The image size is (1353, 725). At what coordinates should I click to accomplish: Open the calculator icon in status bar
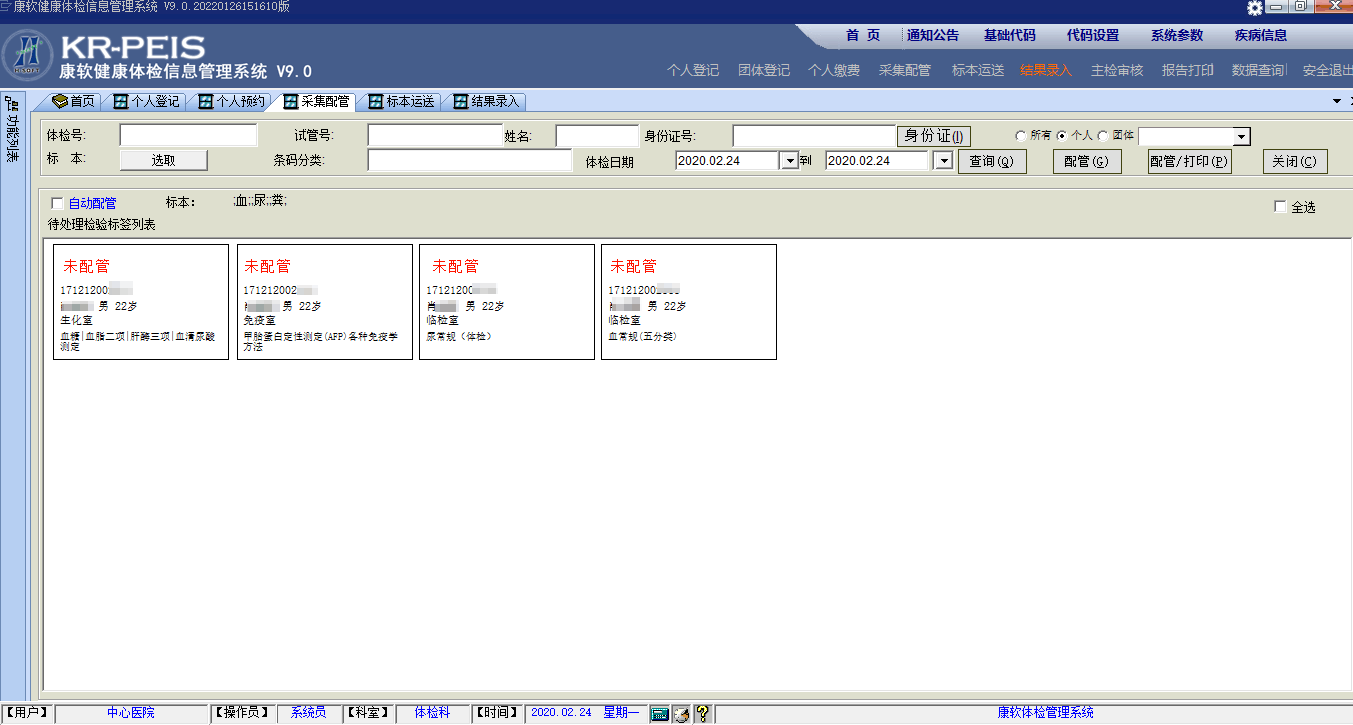(x=659, y=713)
